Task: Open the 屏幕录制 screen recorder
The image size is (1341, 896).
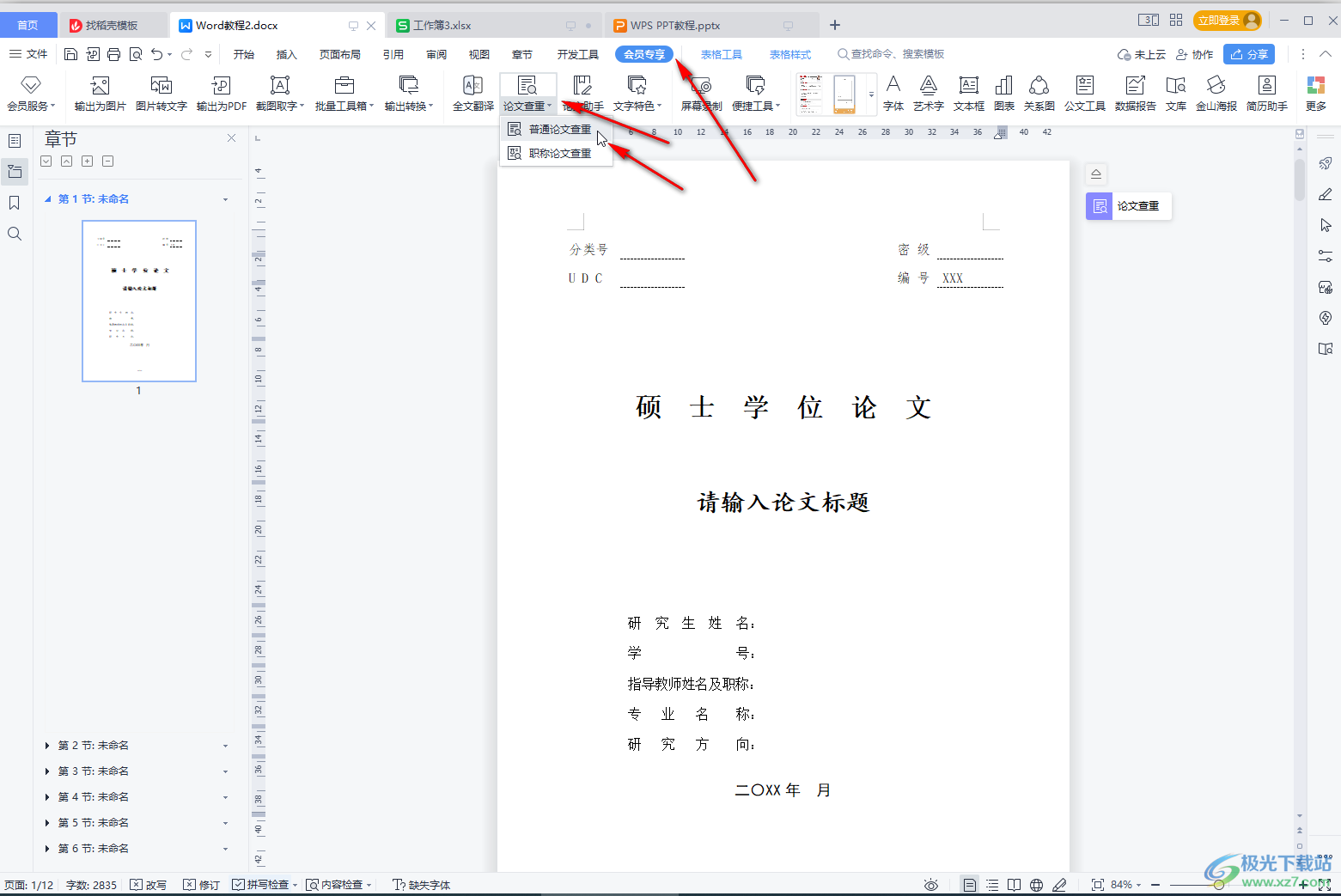Action: point(702,94)
